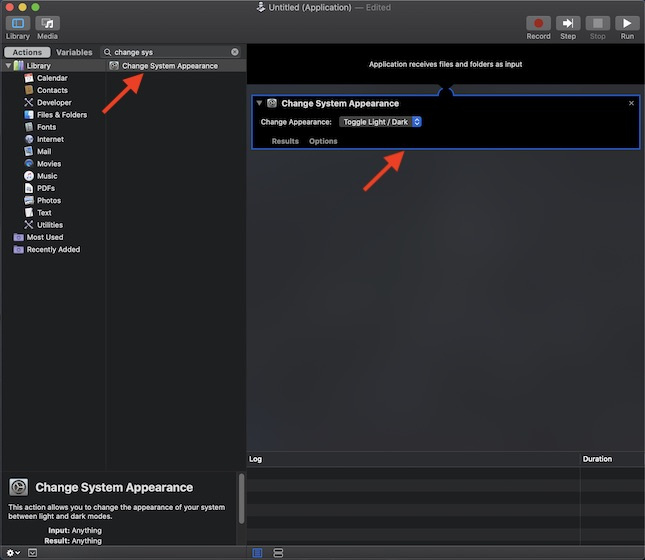Select the Calendar library category
Image resolution: width=645 pixels, height=560 pixels.
pos(52,78)
